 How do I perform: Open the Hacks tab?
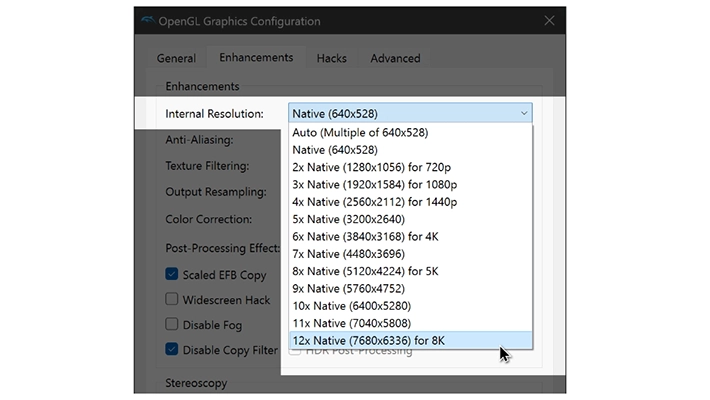[x=331, y=58]
